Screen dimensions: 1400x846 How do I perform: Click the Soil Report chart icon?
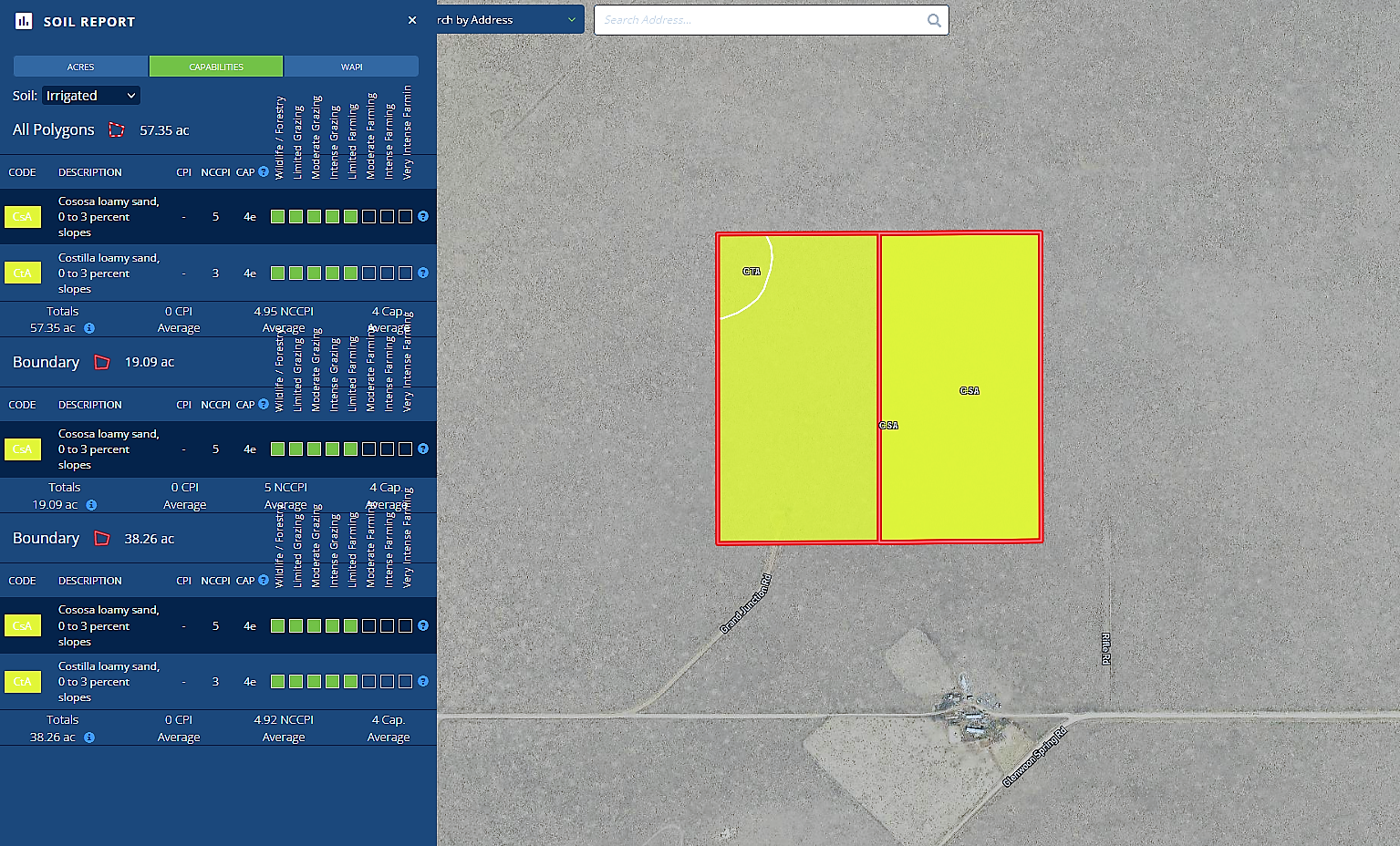[x=24, y=21]
